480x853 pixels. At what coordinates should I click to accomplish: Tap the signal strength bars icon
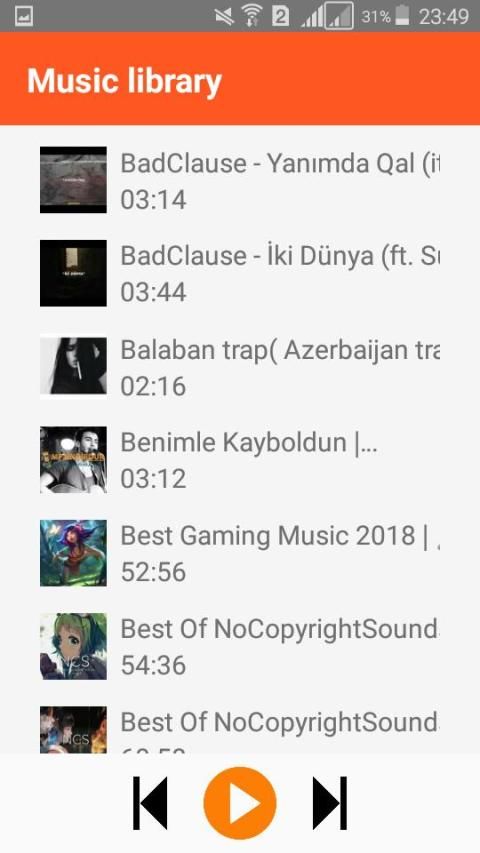pyautogui.click(x=313, y=17)
